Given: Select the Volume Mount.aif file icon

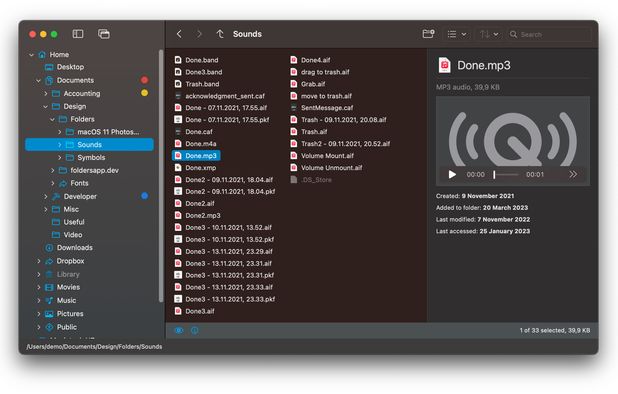Looking at the screenshot, I should (294, 156).
